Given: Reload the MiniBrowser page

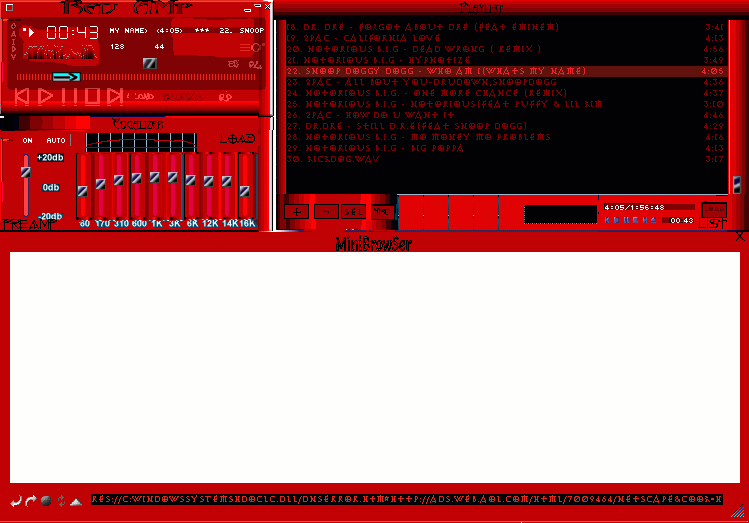Looking at the screenshot, I should tap(61, 501).
